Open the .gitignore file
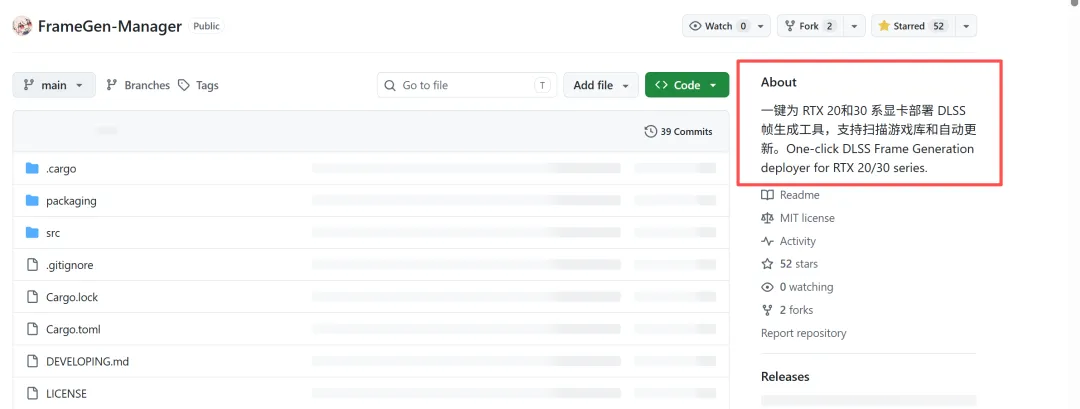This screenshot has height=409, width=1080. 70,265
